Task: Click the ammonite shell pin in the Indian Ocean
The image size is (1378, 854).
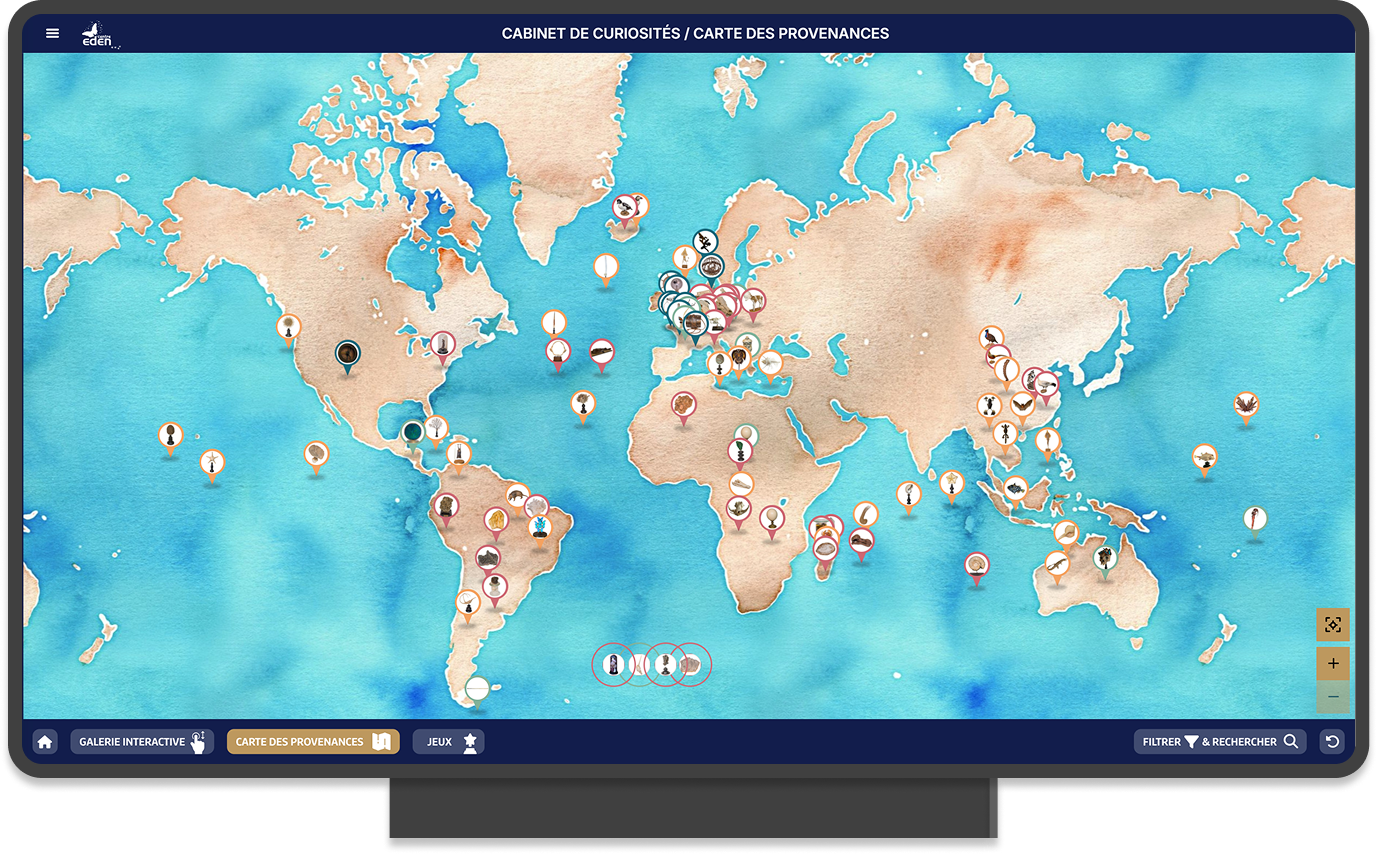Action: (976, 566)
